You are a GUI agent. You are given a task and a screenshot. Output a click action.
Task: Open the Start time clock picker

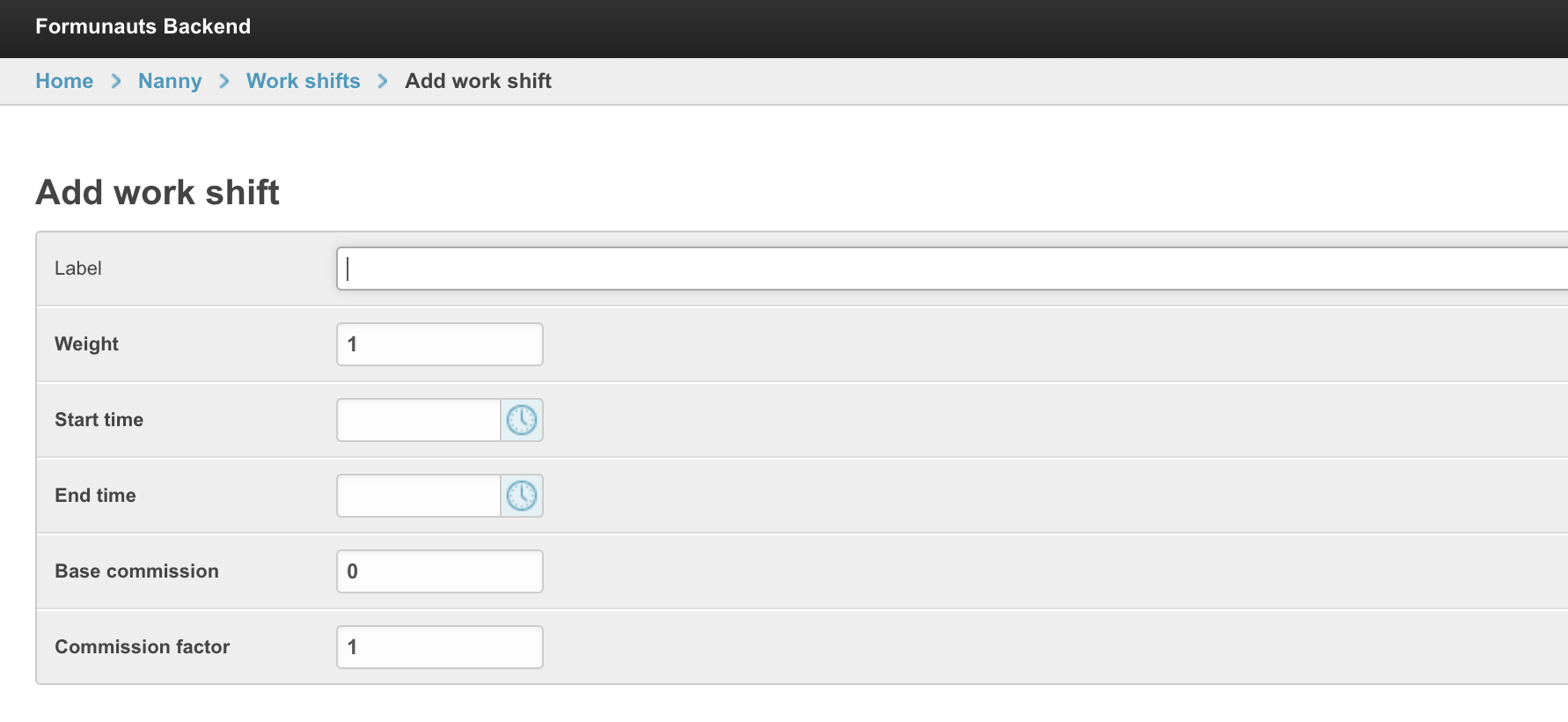pyautogui.click(x=522, y=420)
